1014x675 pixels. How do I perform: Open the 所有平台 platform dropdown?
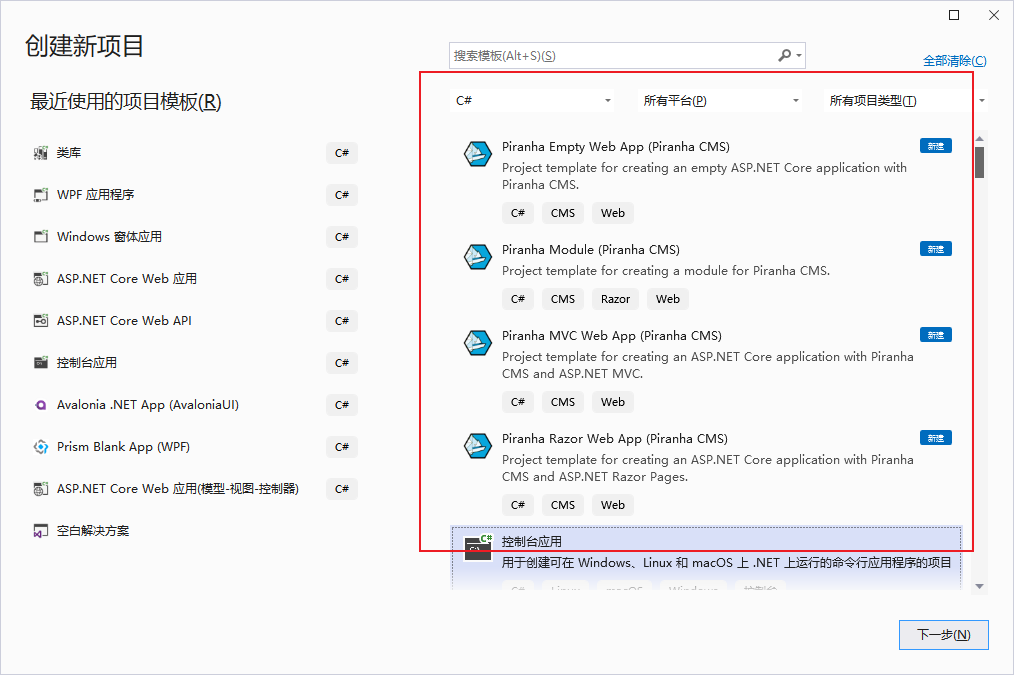tap(720, 101)
